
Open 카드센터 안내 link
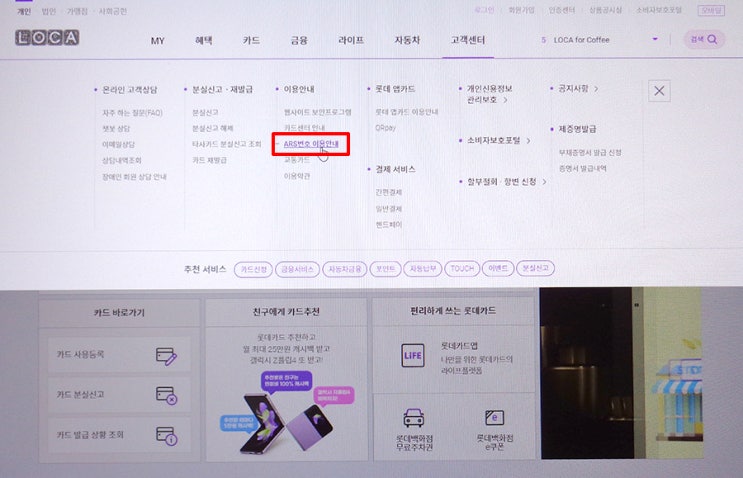(x=305, y=128)
